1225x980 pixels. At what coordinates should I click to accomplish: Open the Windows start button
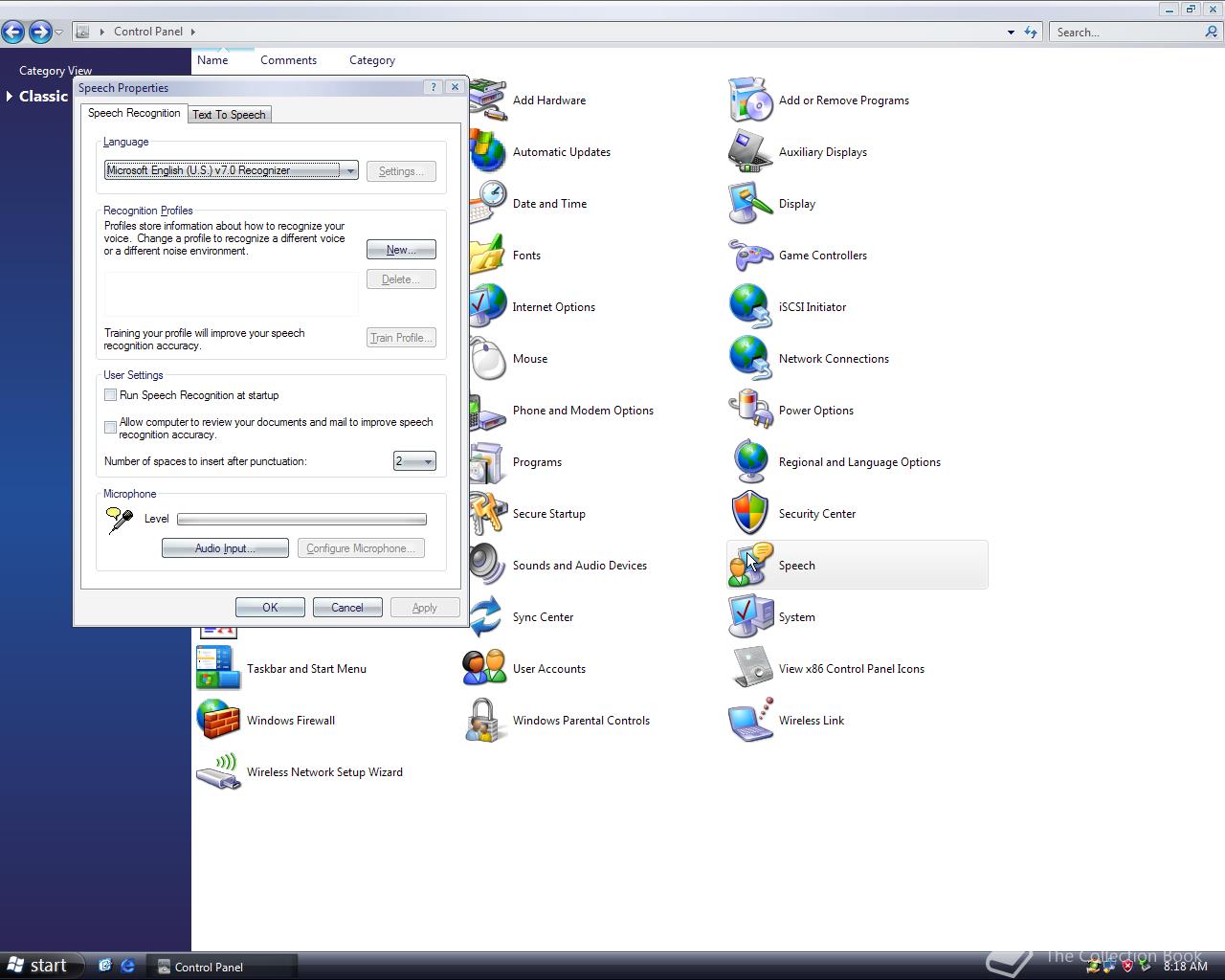click(42, 966)
